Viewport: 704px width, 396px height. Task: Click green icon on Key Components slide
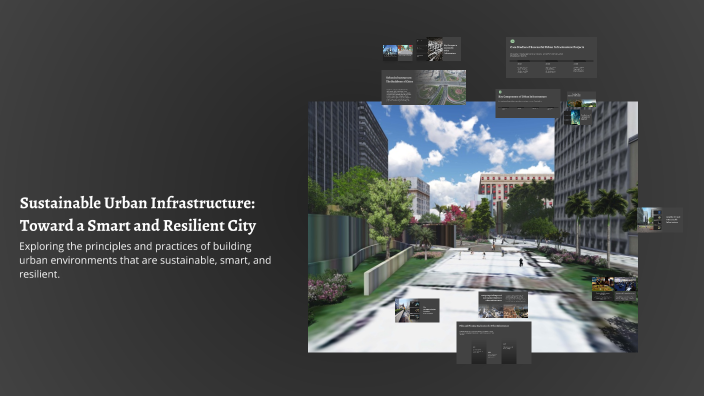tap(500, 92)
